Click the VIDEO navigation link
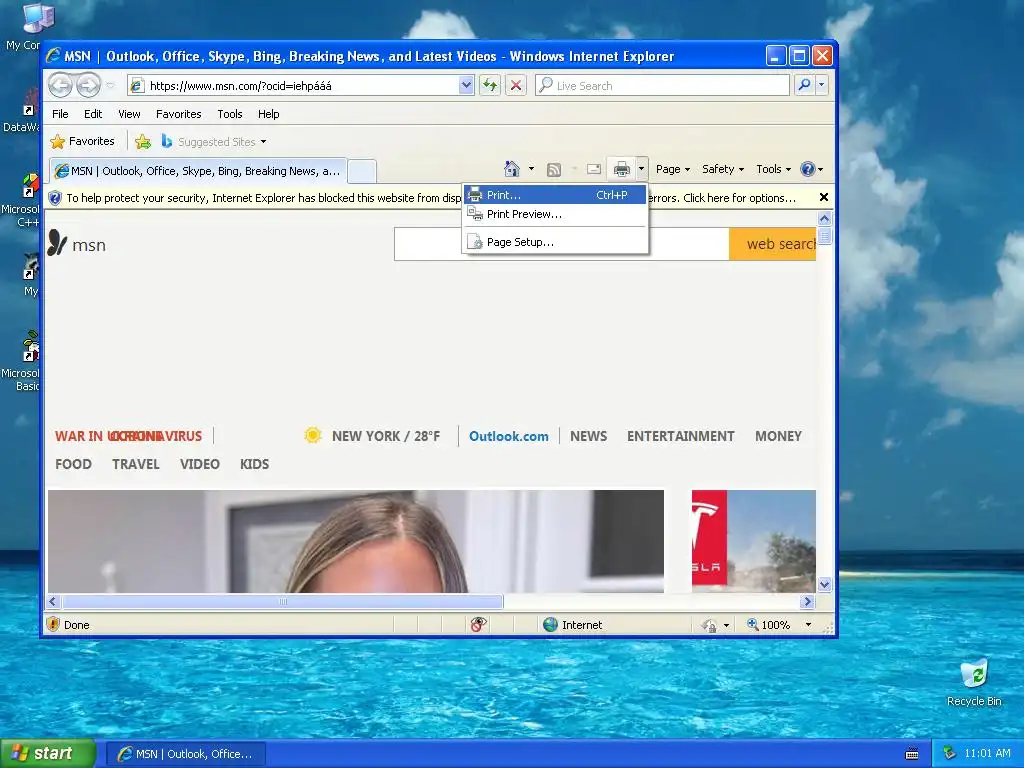Image resolution: width=1024 pixels, height=768 pixels. tap(200, 464)
